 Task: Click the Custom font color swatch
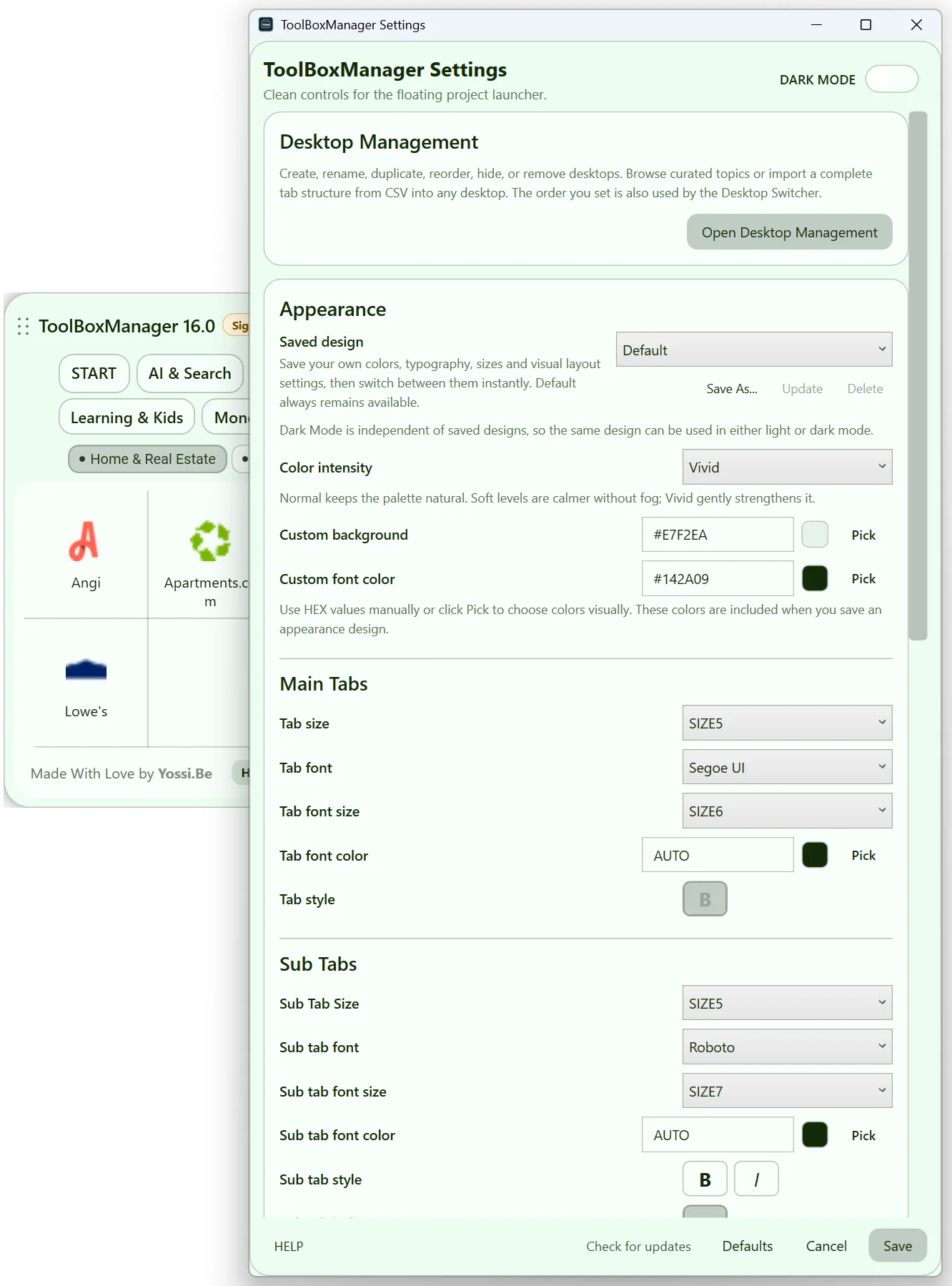tap(815, 578)
